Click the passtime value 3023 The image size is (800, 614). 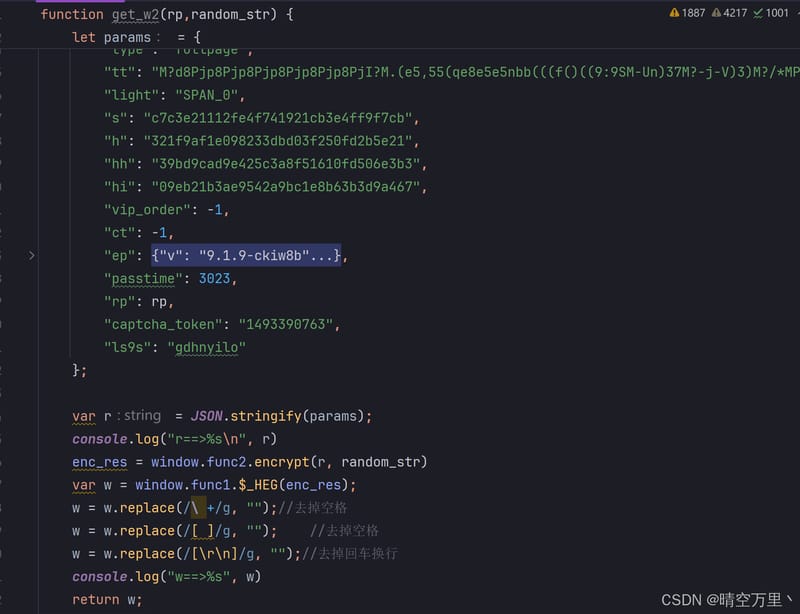click(214, 279)
